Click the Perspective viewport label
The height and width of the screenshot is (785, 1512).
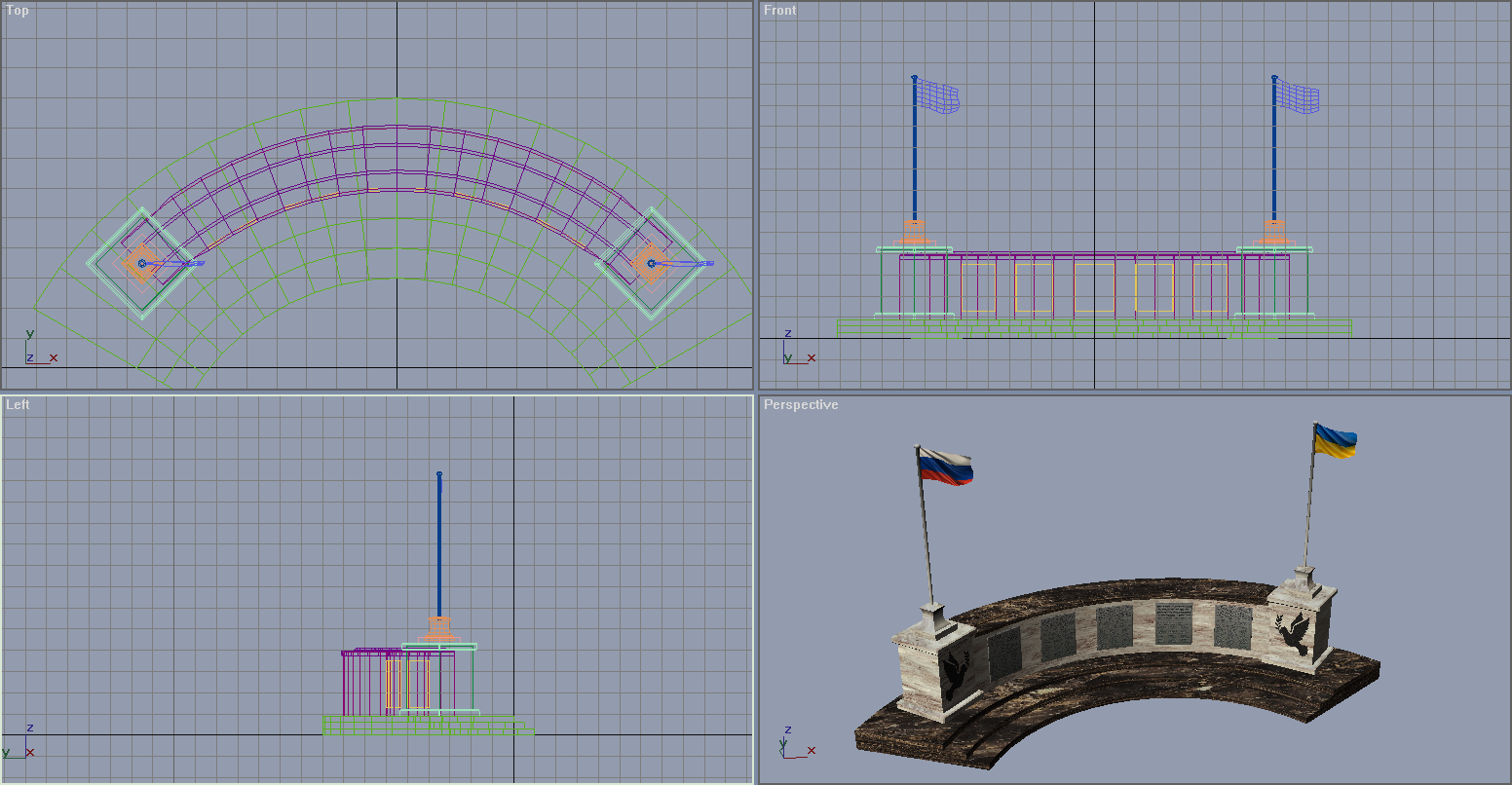click(801, 404)
